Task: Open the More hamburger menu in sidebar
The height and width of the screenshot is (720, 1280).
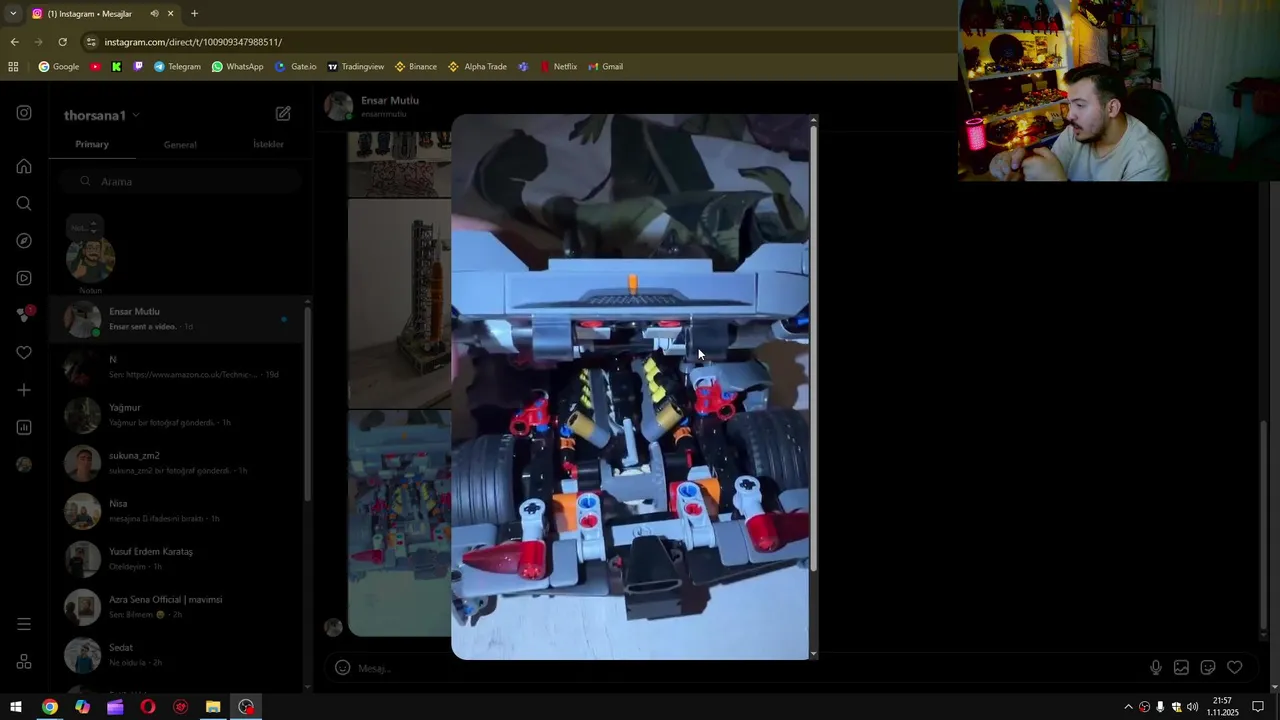Action: [24, 624]
